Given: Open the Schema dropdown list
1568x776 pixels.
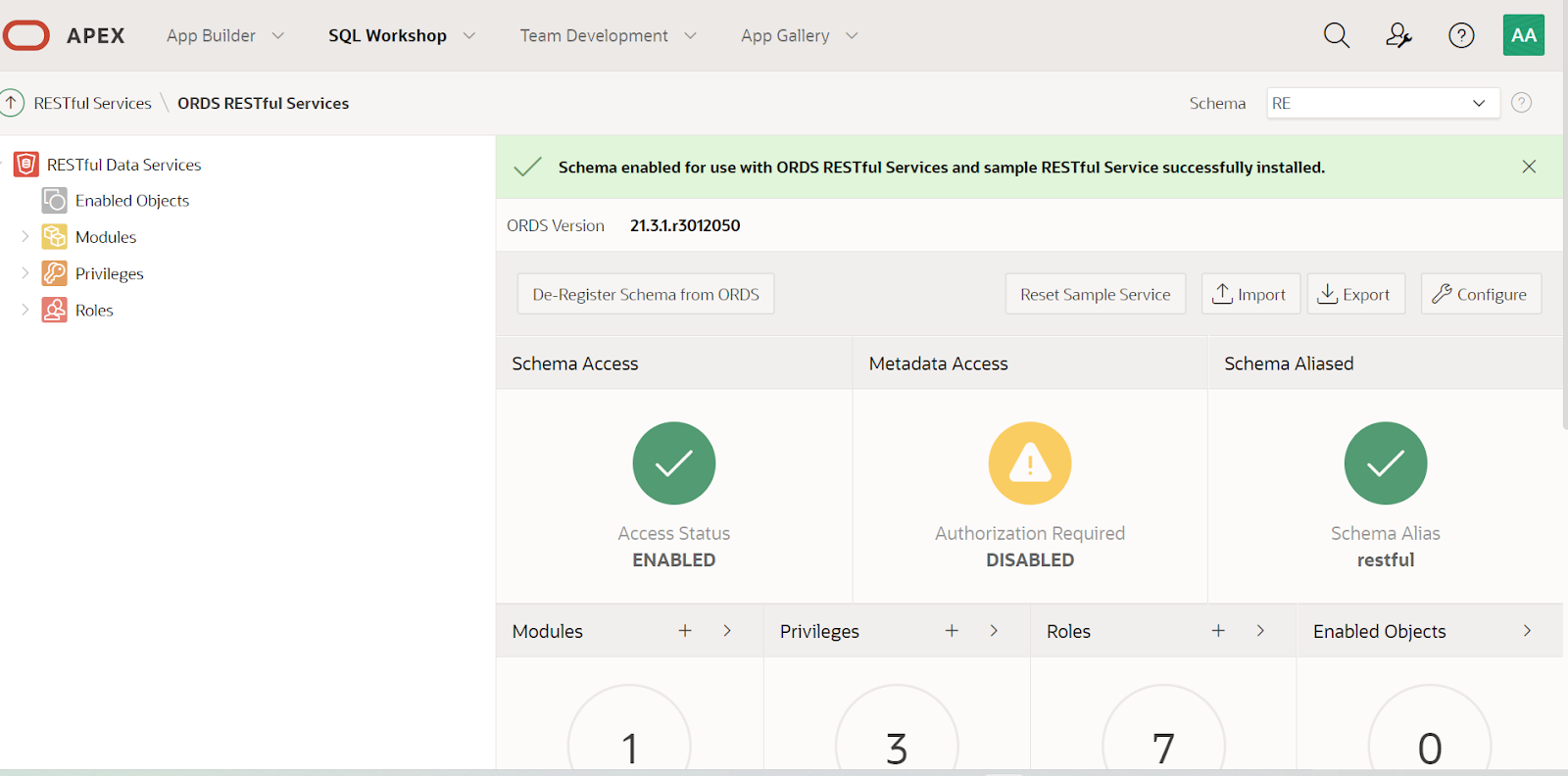Looking at the screenshot, I should point(1382,103).
